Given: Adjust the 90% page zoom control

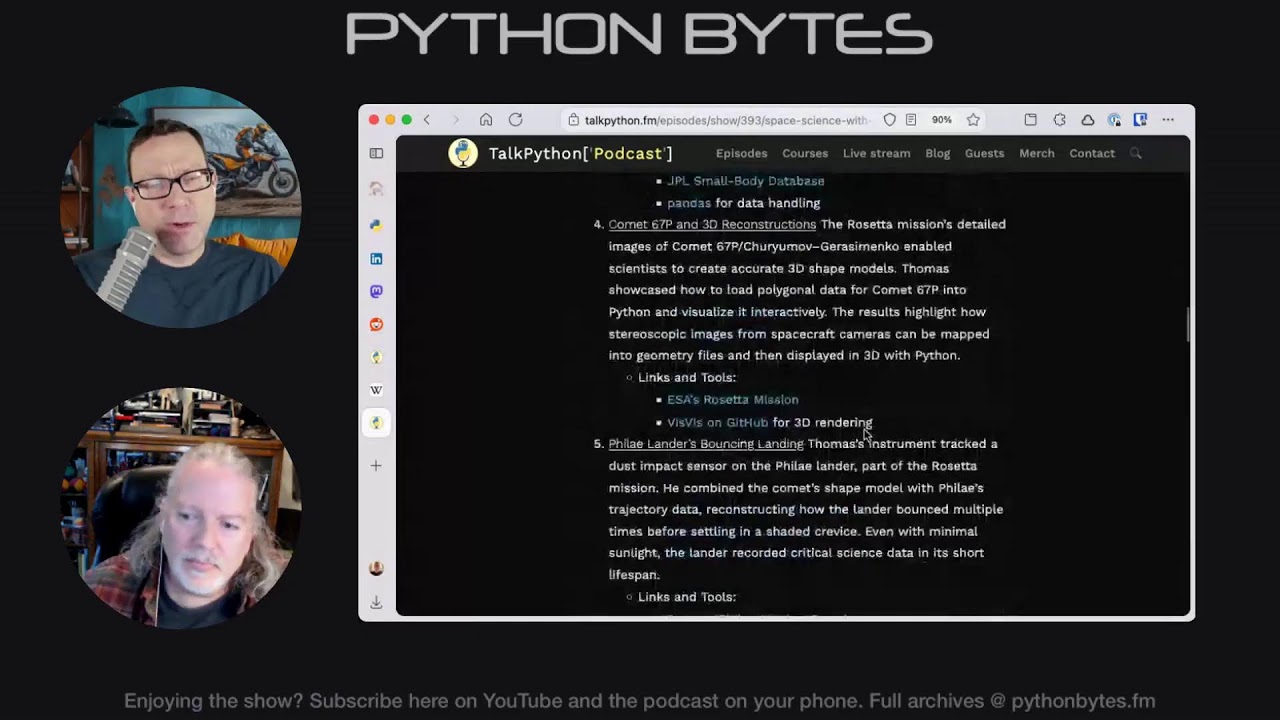Looking at the screenshot, I should [x=941, y=119].
